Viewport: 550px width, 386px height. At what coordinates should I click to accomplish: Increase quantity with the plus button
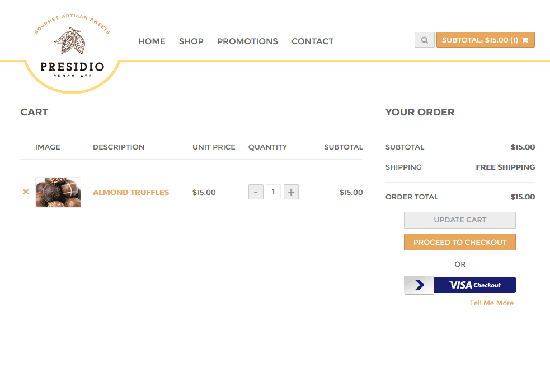click(x=291, y=192)
